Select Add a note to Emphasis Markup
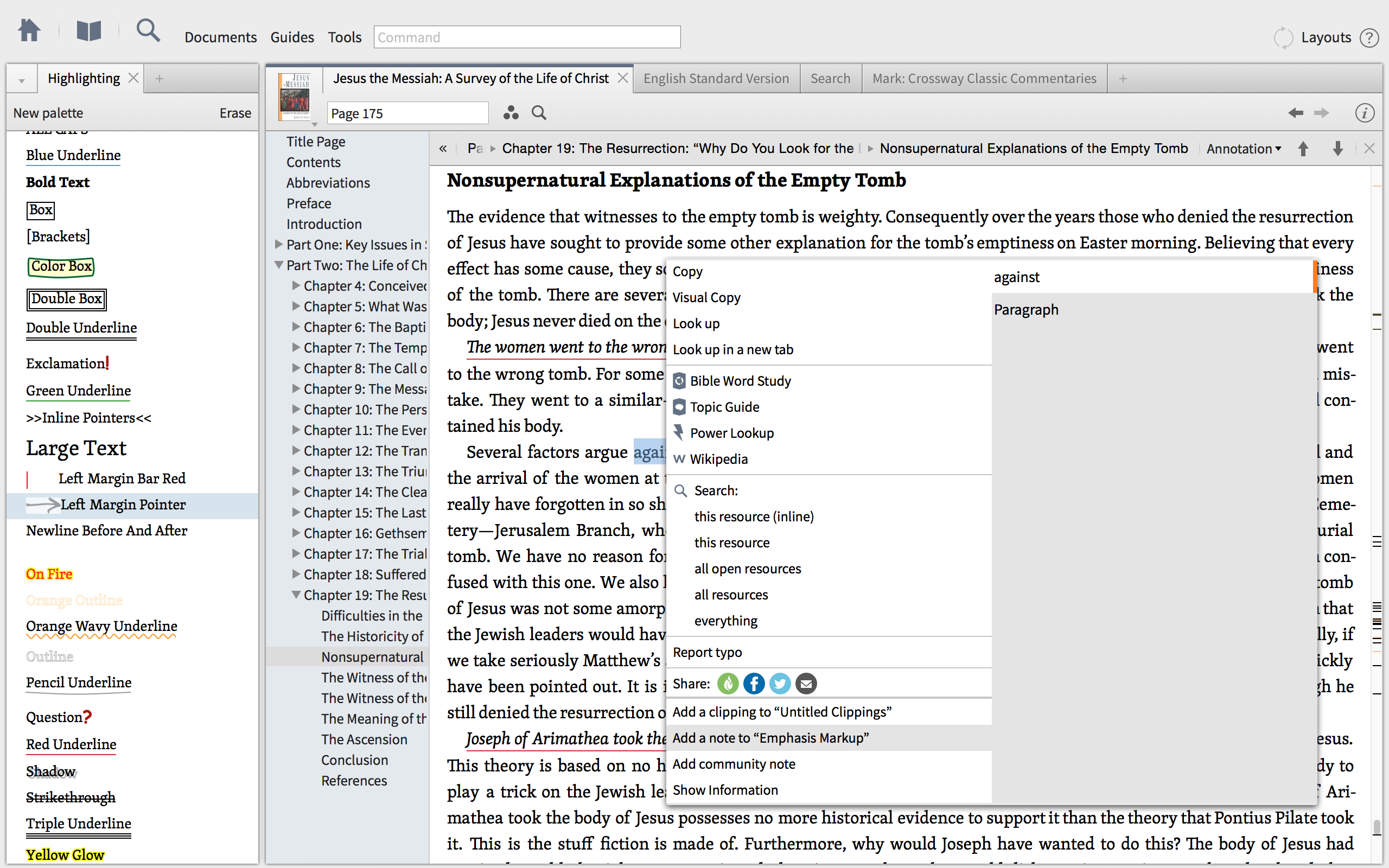Image resolution: width=1389 pixels, height=868 pixels. pos(829,738)
